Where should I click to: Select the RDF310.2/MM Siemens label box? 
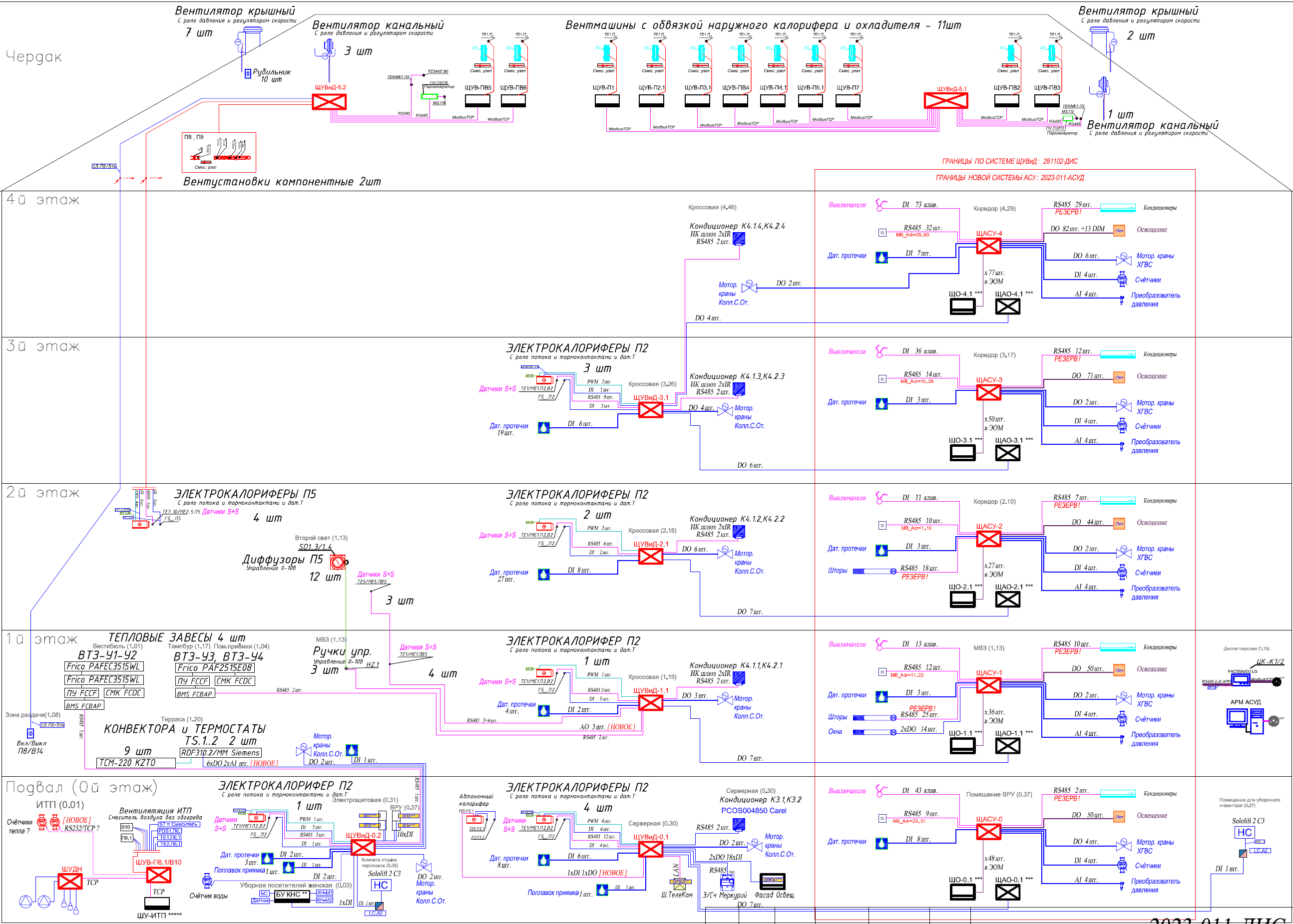220,753
